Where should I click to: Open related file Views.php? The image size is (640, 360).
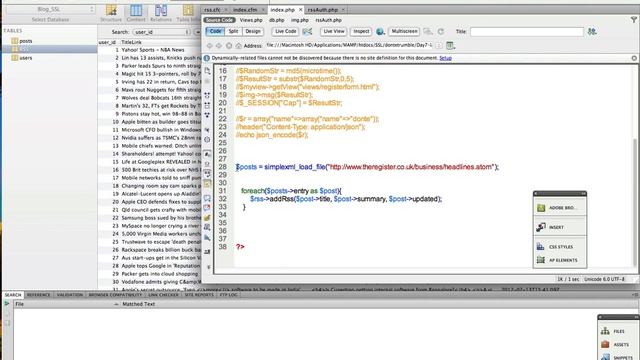click(x=251, y=20)
